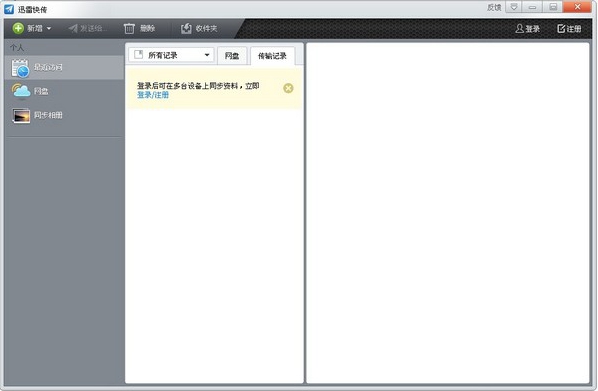598x391 pixels.
Task: Open the title bar main menu button
Action: pos(514,7)
